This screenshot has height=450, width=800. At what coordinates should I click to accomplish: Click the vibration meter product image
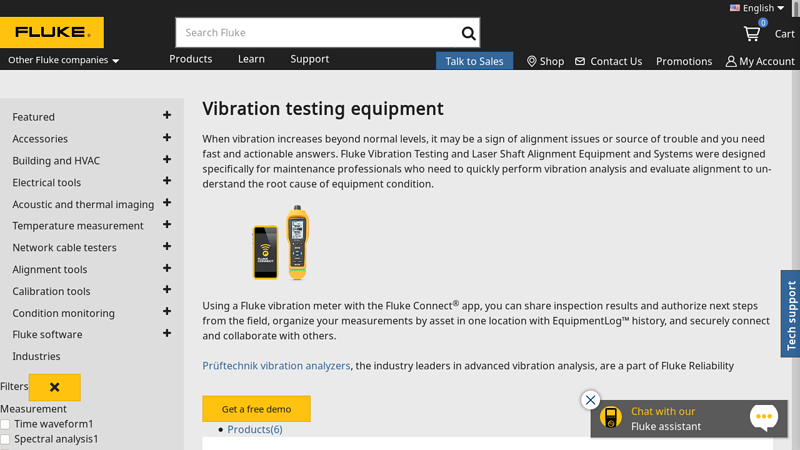[x=281, y=243]
